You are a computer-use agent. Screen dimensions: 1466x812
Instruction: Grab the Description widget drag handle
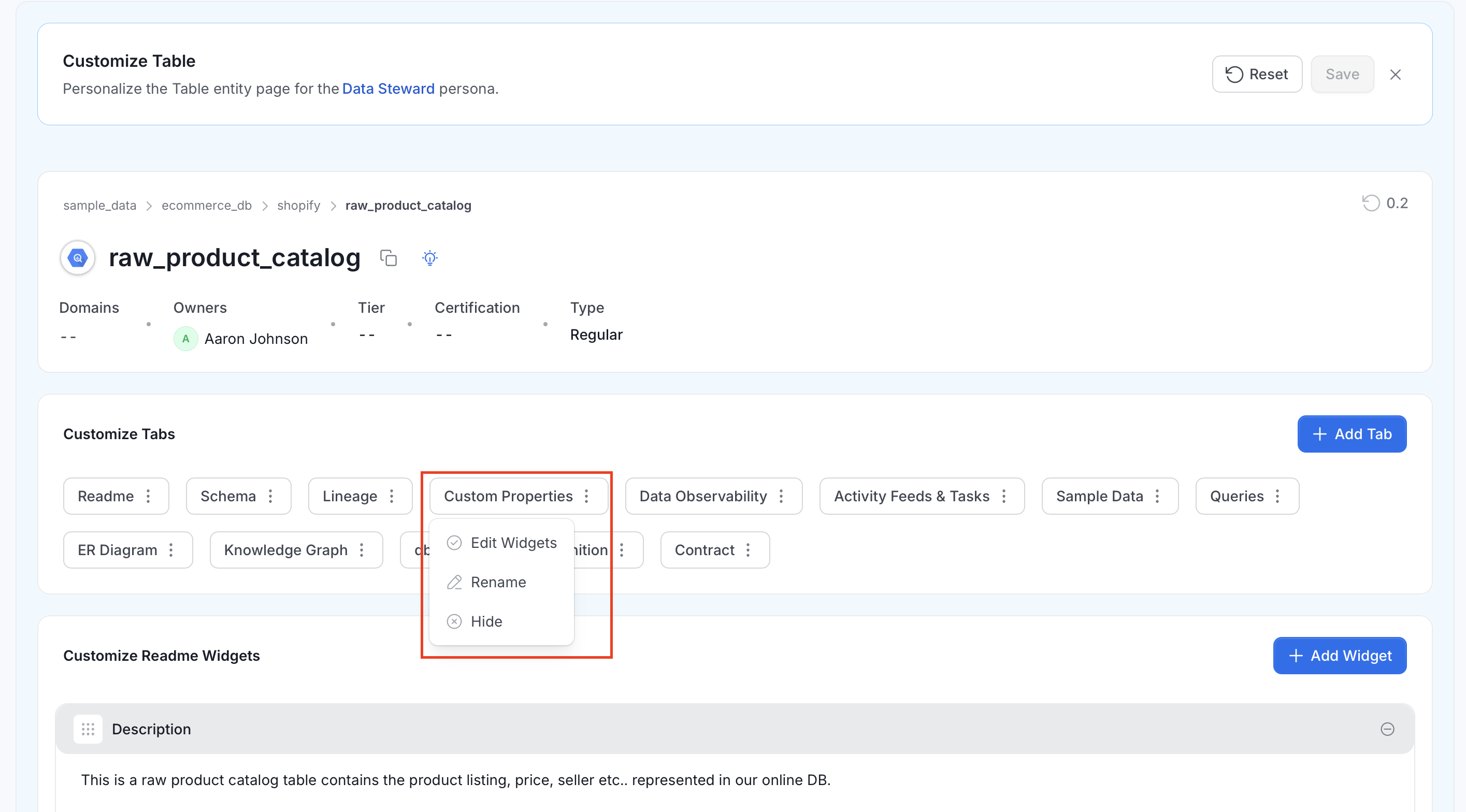click(x=88, y=729)
